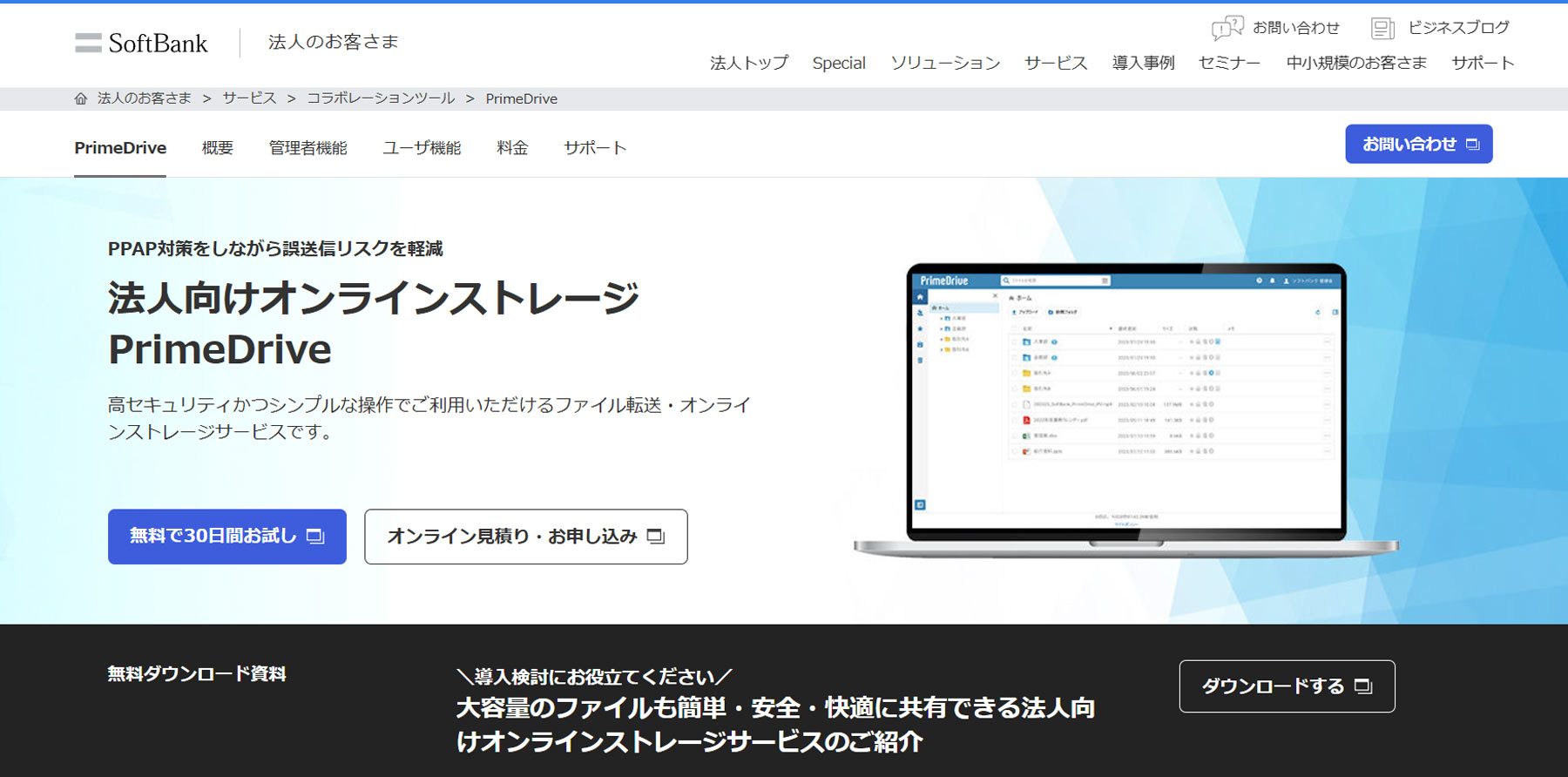The width and height of the screenshot is (1568, 777).
Task: Click the 導入検討にお役立てください text
Action: click(594, 677)
